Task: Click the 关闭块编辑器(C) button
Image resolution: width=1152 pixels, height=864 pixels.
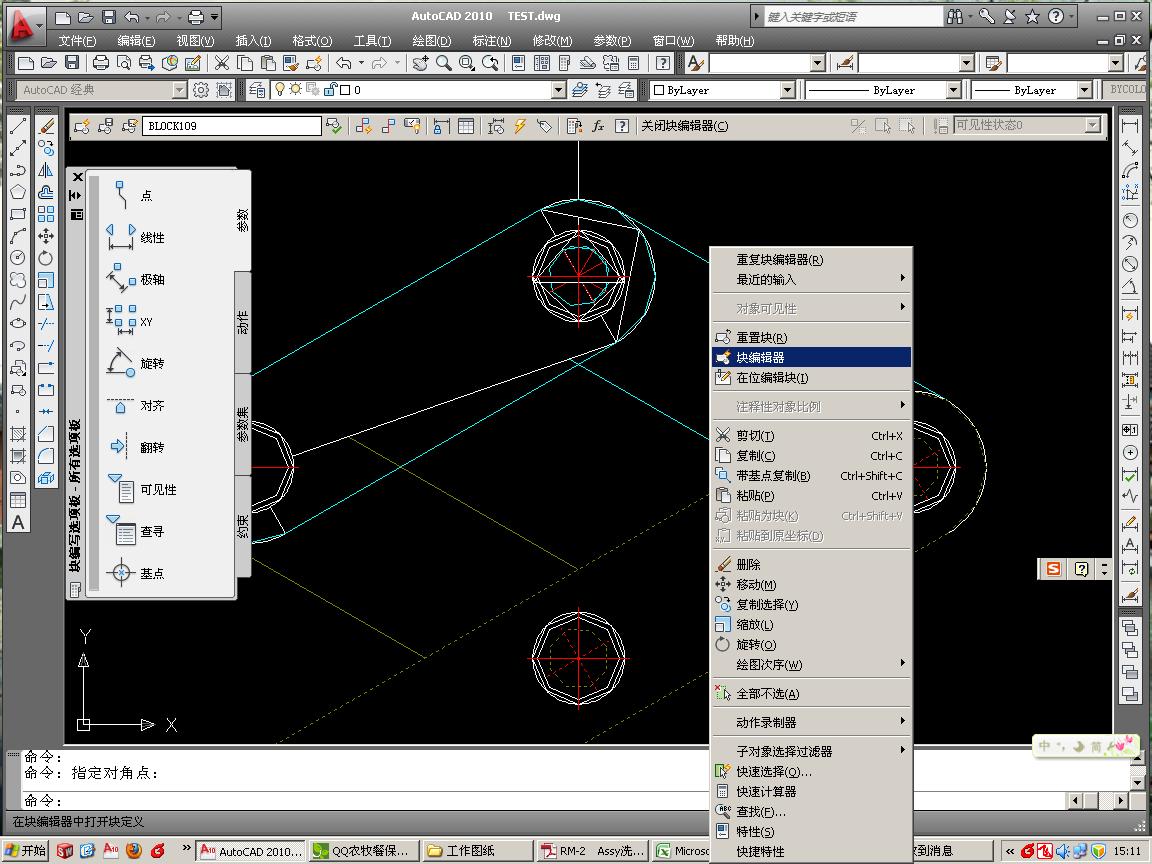Action: tap(684, 126)
